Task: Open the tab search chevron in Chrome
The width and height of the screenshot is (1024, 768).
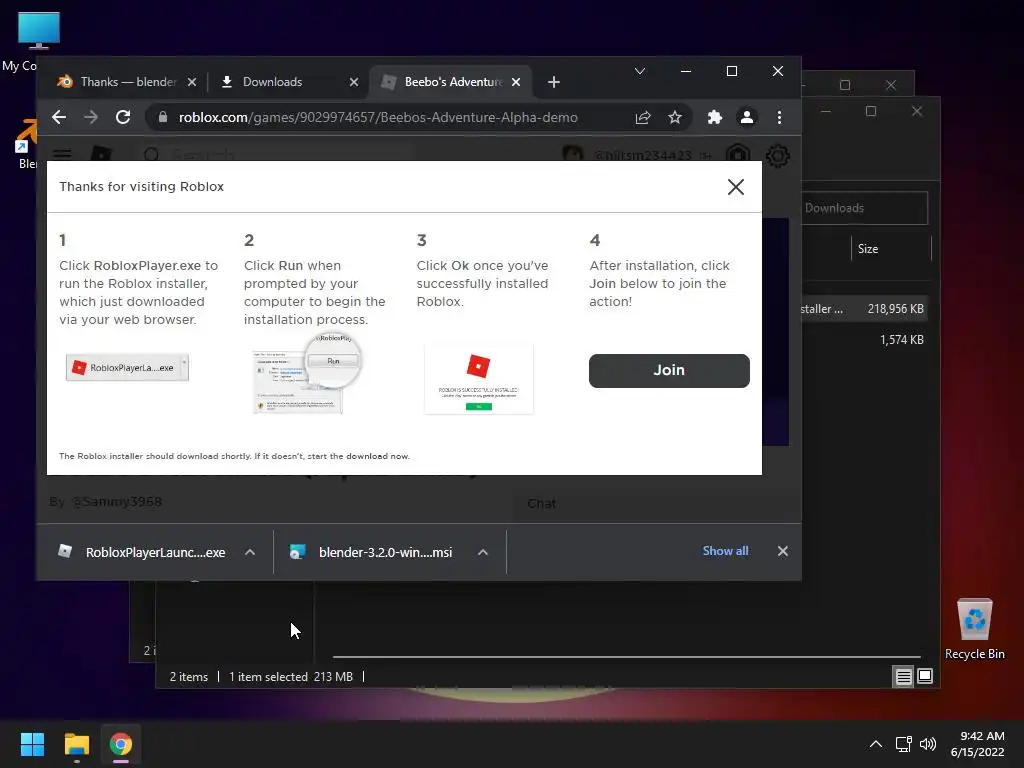Action: 640,71
